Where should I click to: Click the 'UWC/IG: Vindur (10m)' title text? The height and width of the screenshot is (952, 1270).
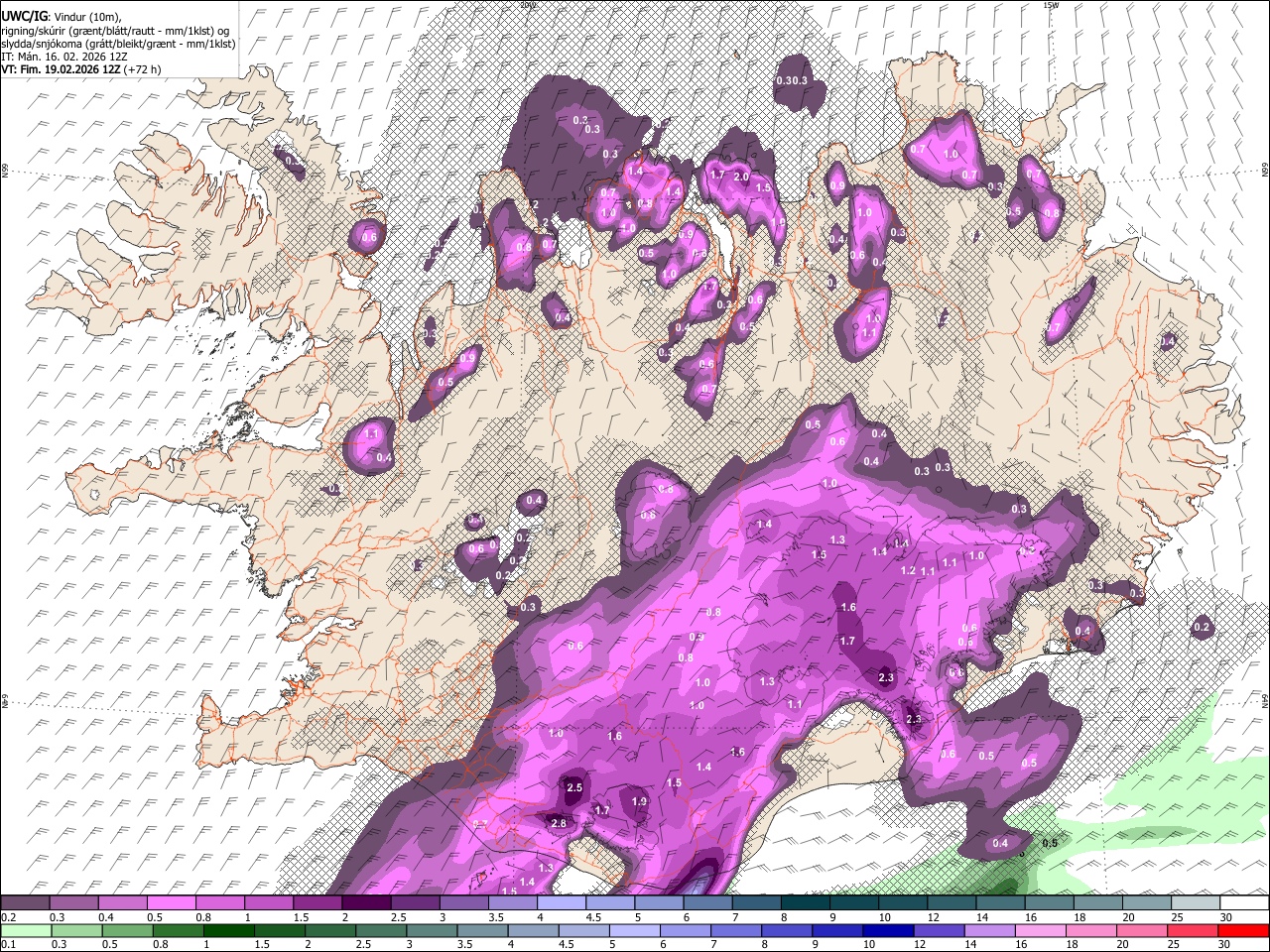tap(62, 17)
